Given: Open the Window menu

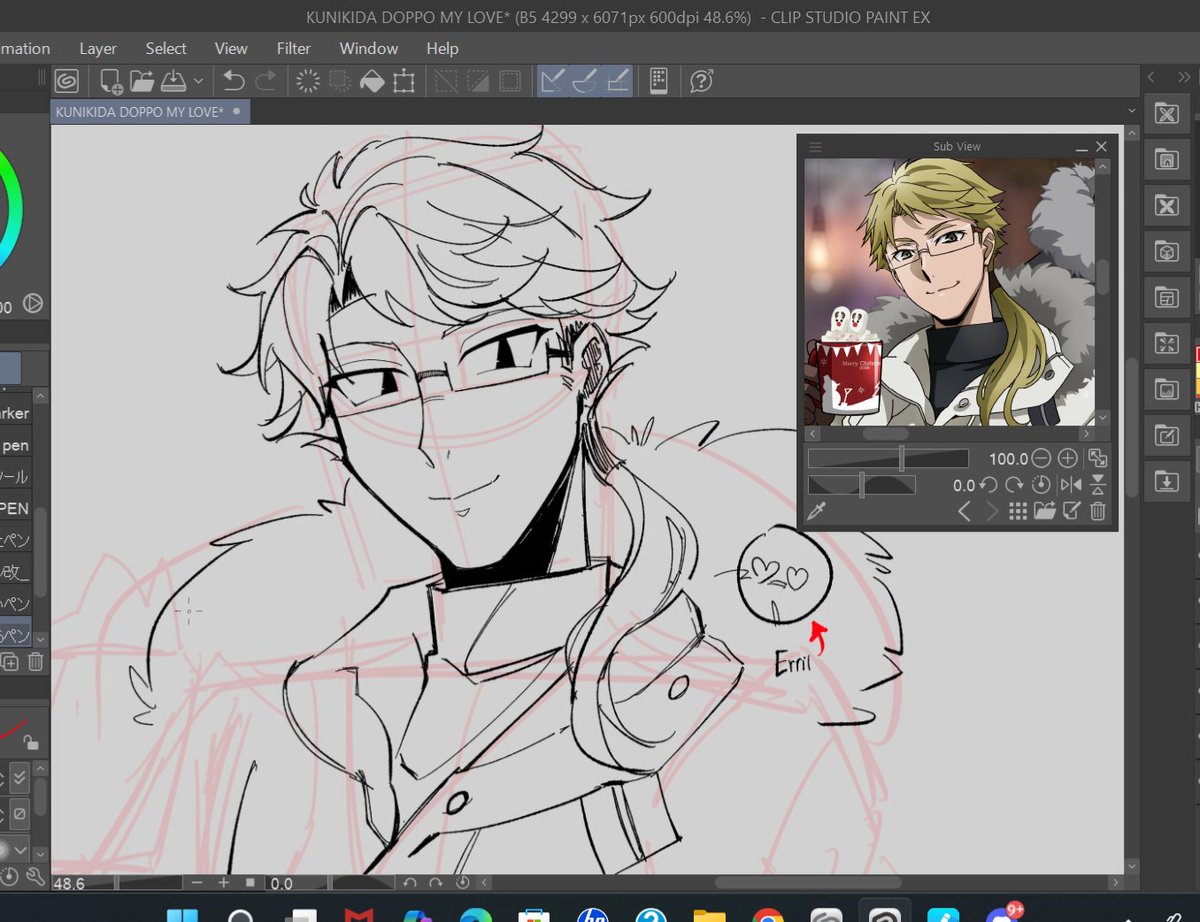Looking at the screenshot, I should tap(369, 48).
